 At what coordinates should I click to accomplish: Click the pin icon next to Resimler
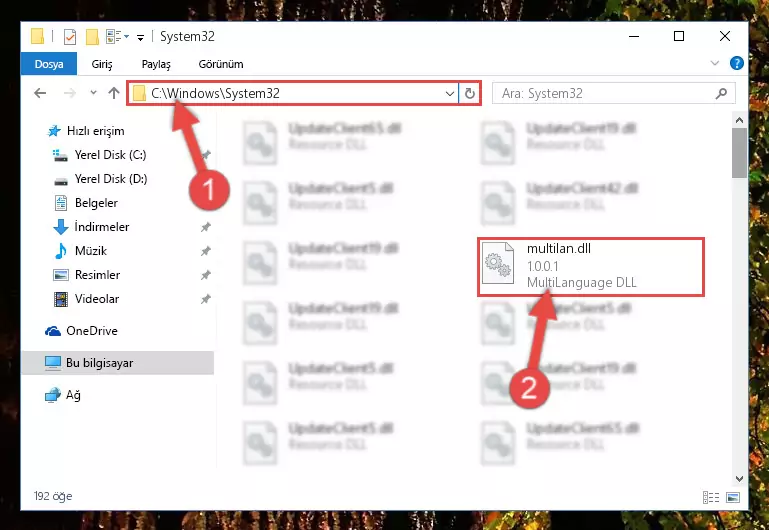pyautogui.click(x=205, y=275)
